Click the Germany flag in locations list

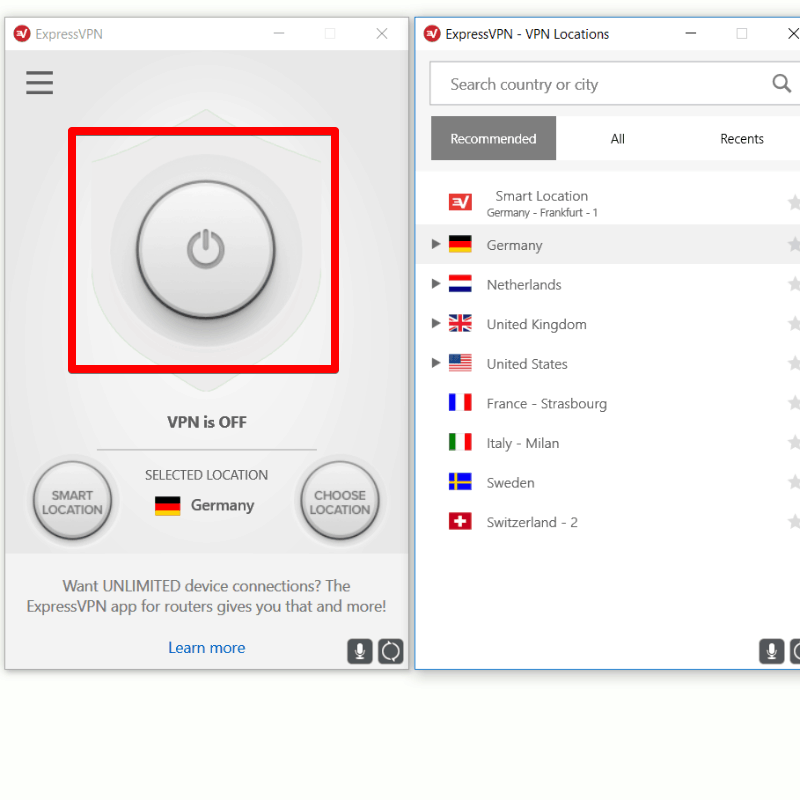coord(460,244)
